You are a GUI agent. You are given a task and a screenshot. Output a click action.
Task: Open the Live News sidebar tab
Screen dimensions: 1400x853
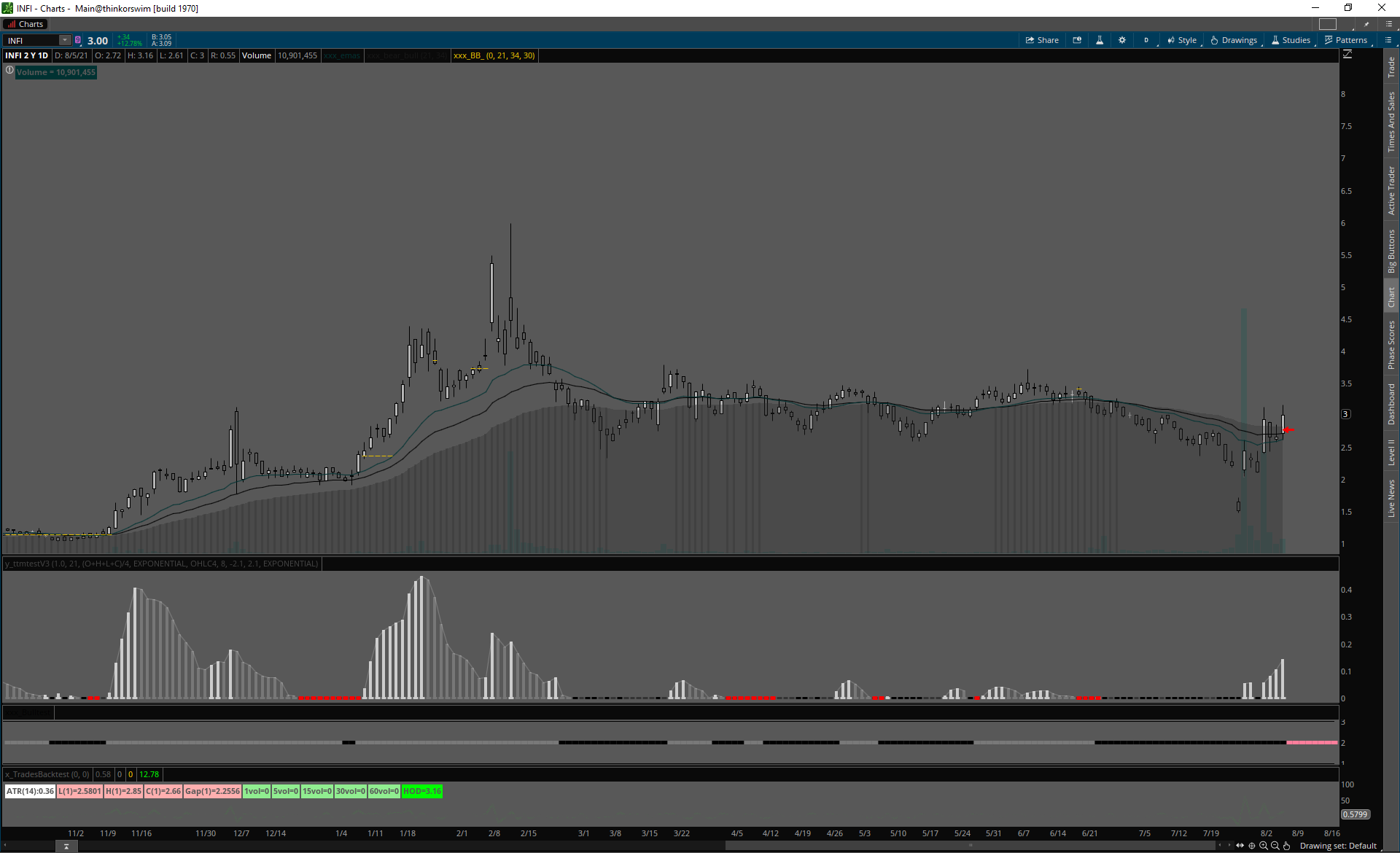pos(1391,499)
